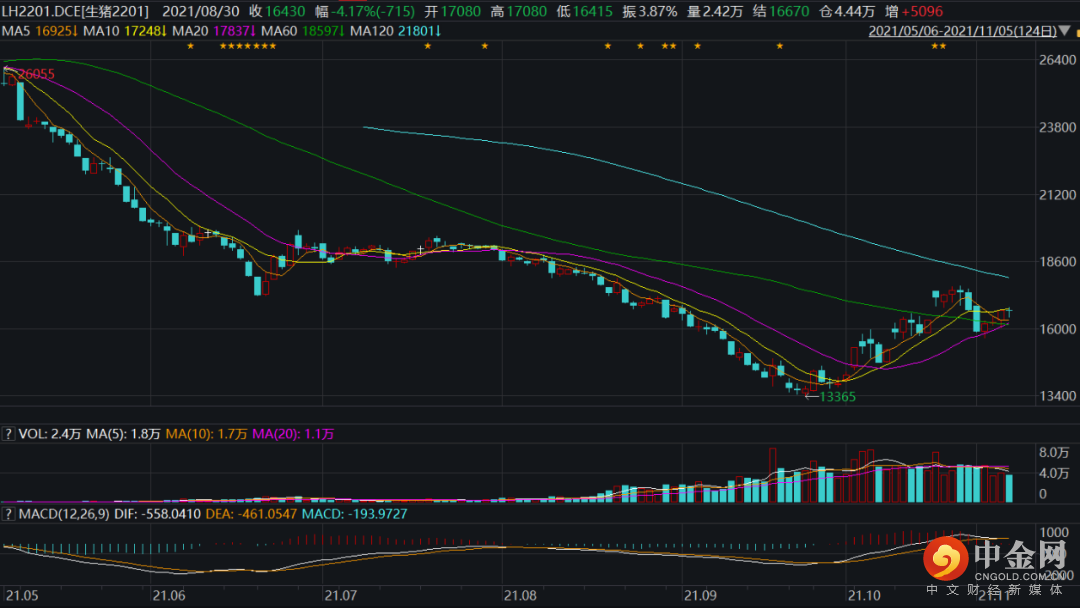Select the 21.08 month label on time axis
Screen dimensions: 1080x608
pyautogui.click(x=520, y=595)
